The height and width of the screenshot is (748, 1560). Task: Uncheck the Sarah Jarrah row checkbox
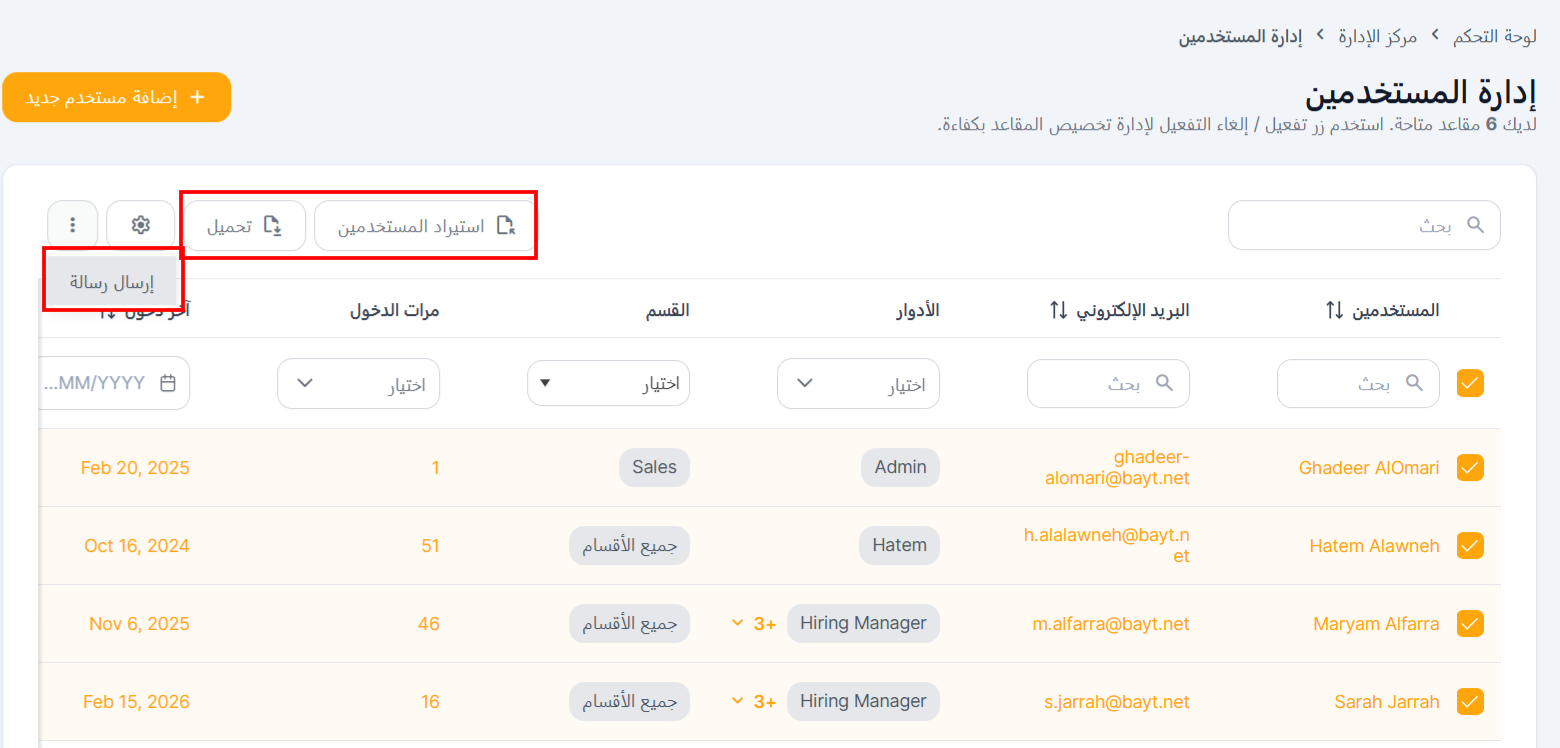[1470, 702]
